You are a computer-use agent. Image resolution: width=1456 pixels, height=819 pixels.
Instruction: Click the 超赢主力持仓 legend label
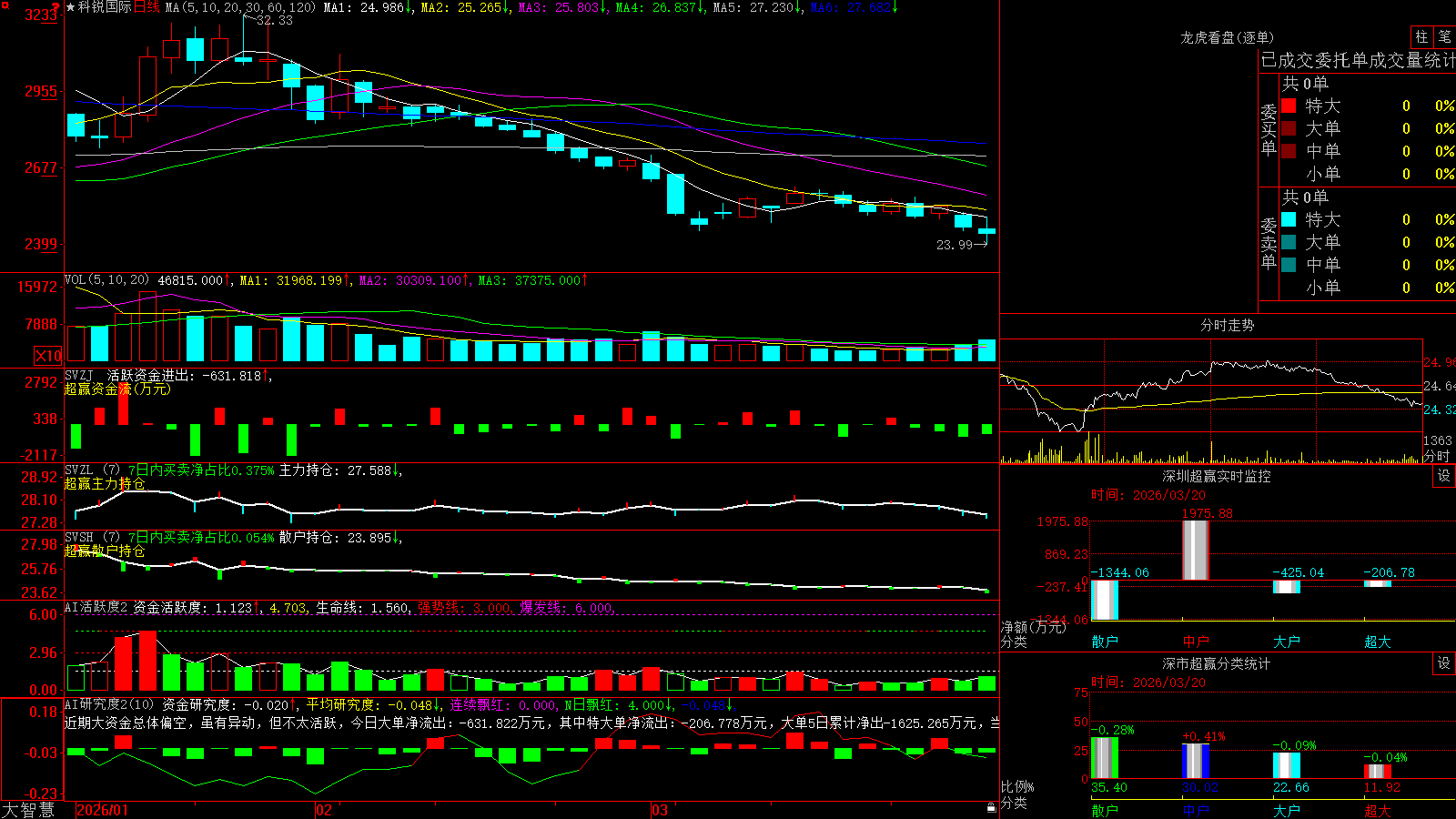point(105,483)
